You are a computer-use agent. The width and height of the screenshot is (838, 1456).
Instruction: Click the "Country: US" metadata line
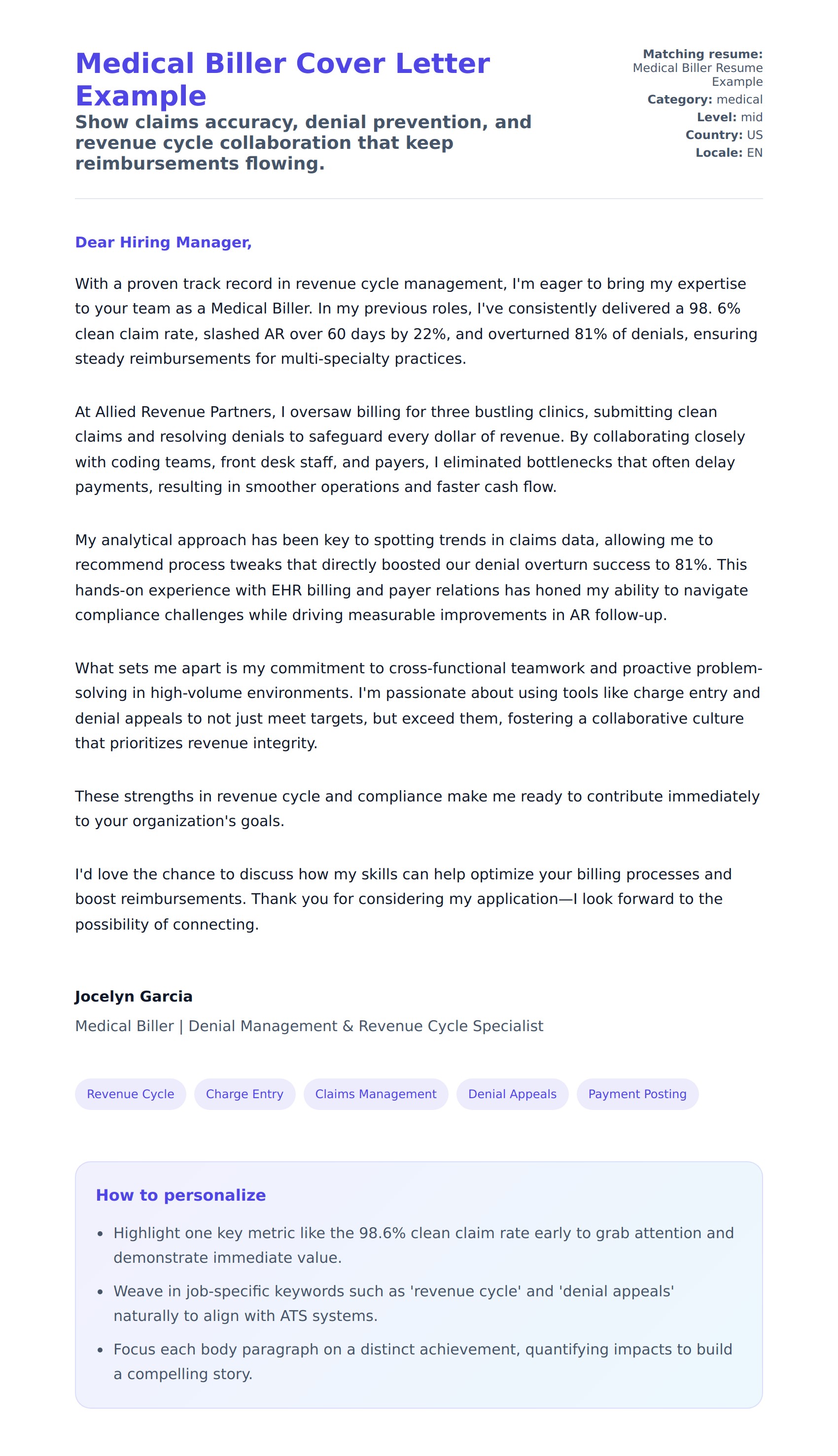click(x=724, y=135)
